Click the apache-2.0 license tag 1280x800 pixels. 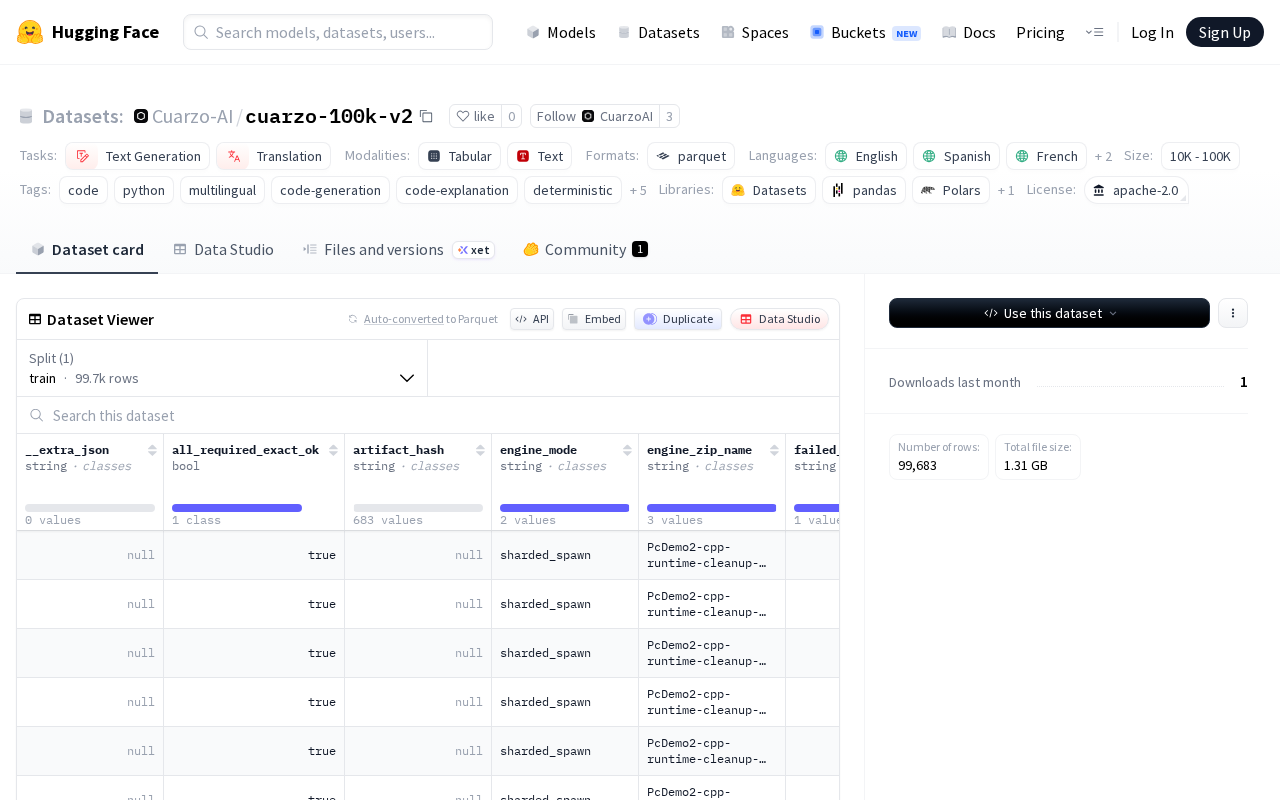1136,190
